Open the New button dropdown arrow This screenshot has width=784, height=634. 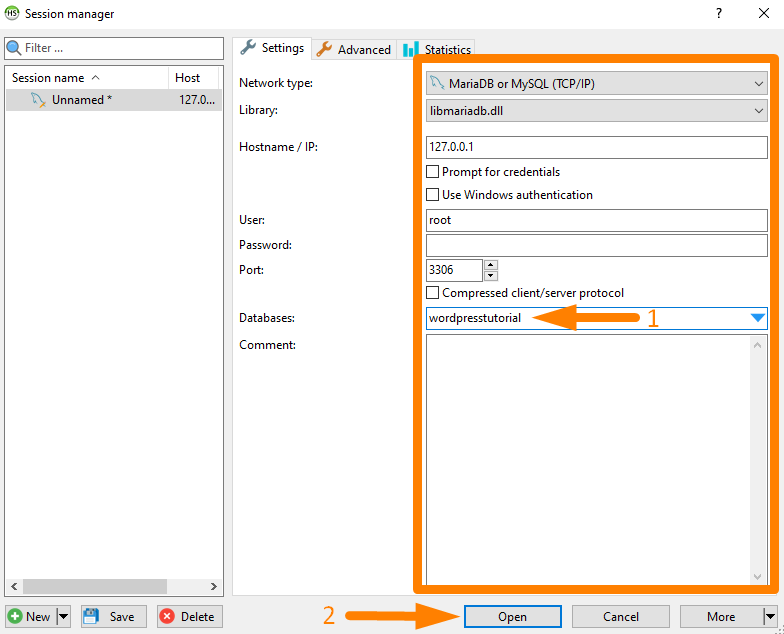[64, 616]
